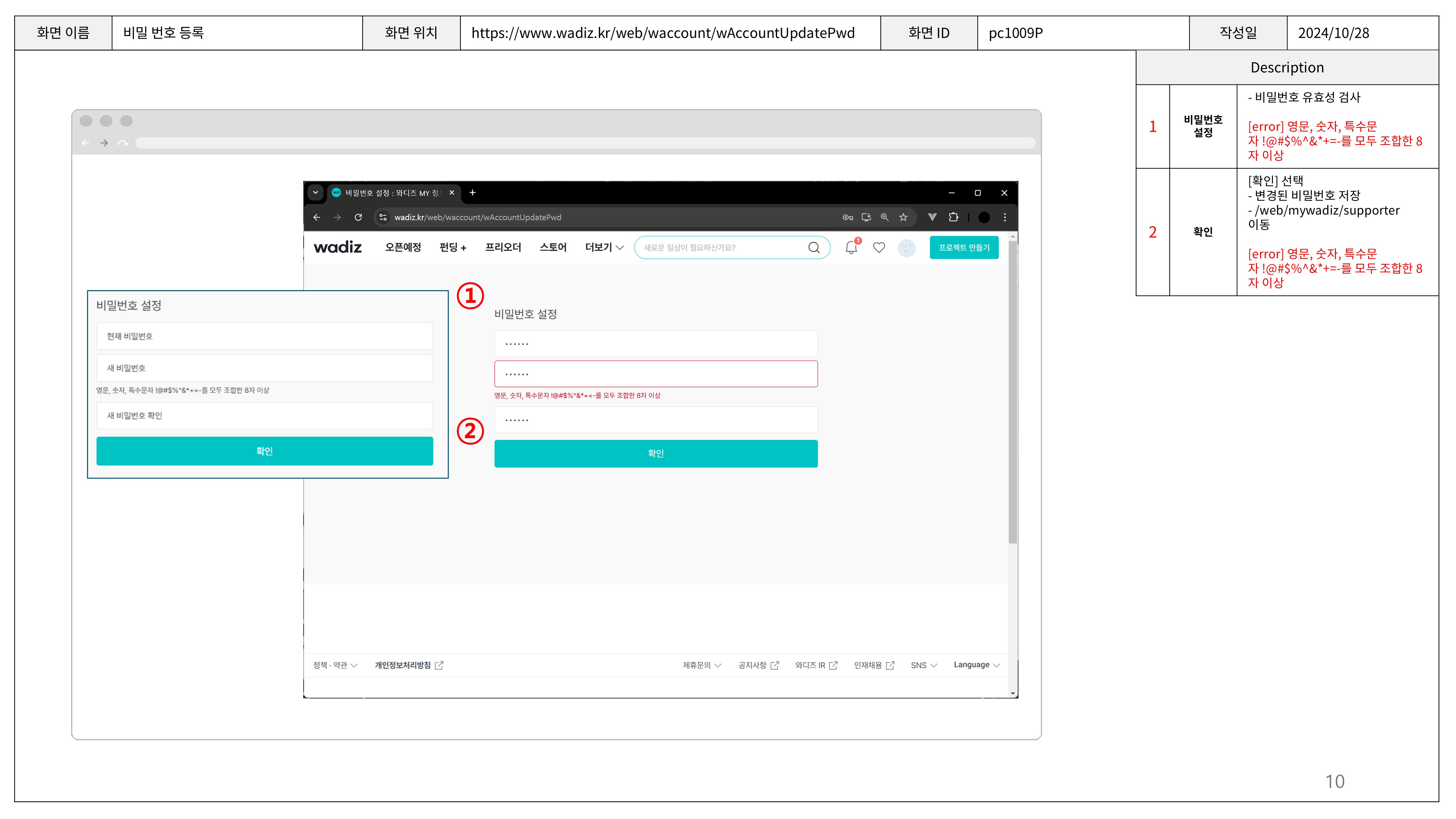Click the notification bell icon
This screenshot has height=819, width=1456.
[851, 248]
